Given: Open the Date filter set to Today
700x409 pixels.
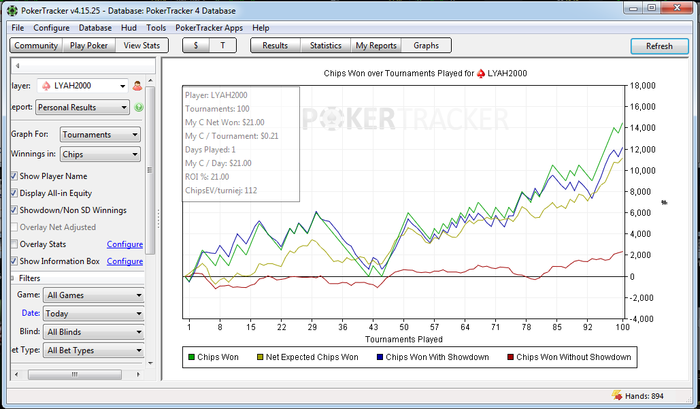Looking at the screenshot, I should [94, 313].
